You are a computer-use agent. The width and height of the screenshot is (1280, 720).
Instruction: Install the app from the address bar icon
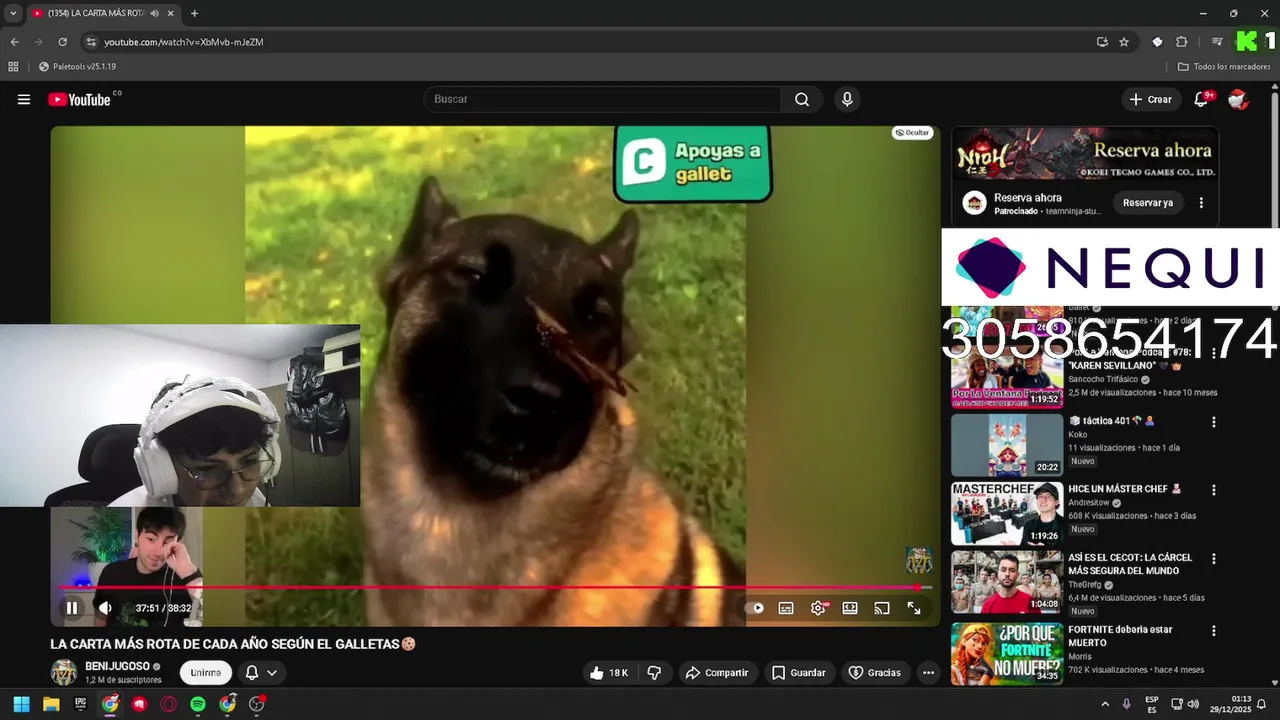1102,42
